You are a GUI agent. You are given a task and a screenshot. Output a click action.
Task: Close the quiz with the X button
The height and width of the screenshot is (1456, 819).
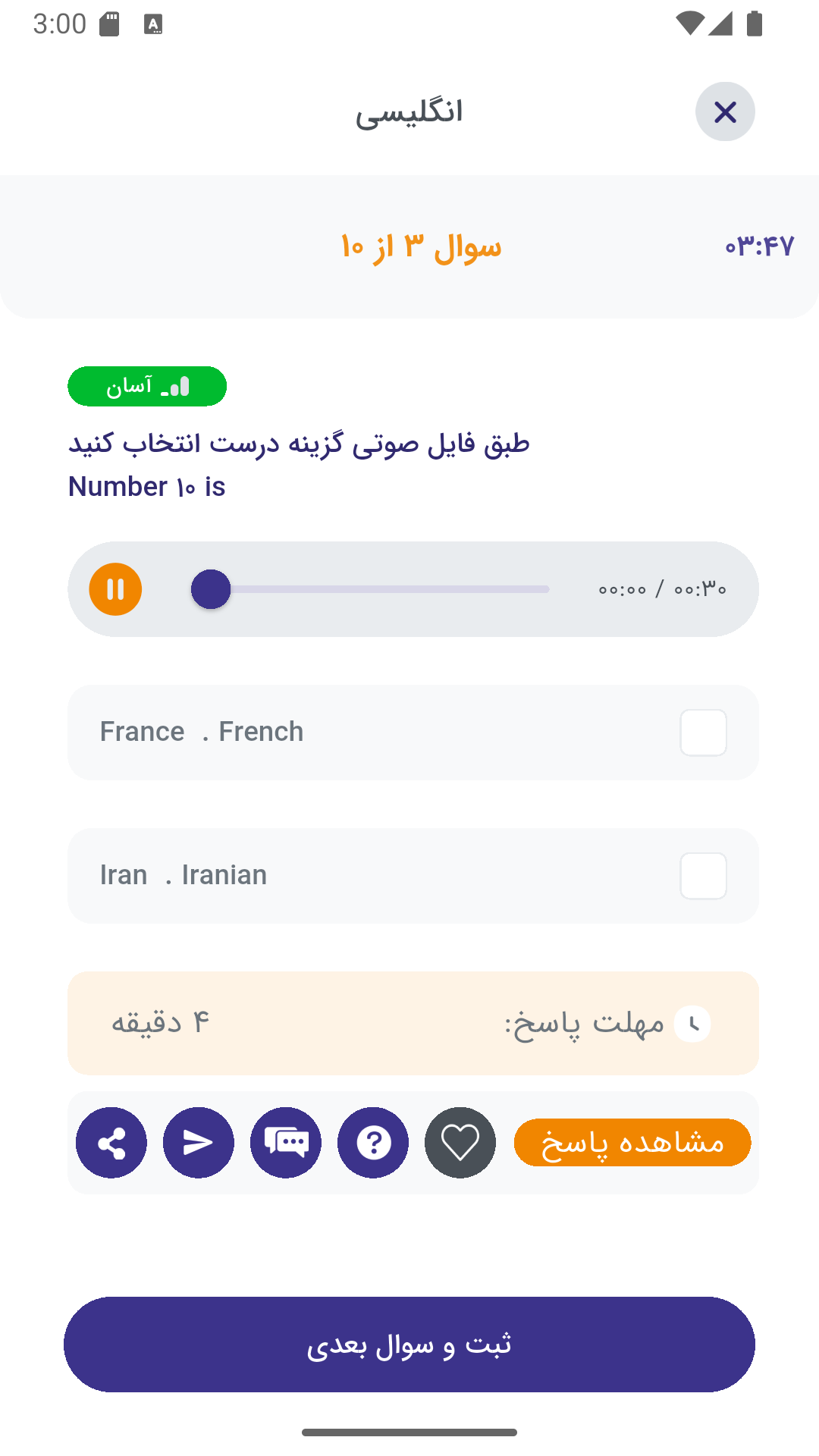click(x=725, y=112)
